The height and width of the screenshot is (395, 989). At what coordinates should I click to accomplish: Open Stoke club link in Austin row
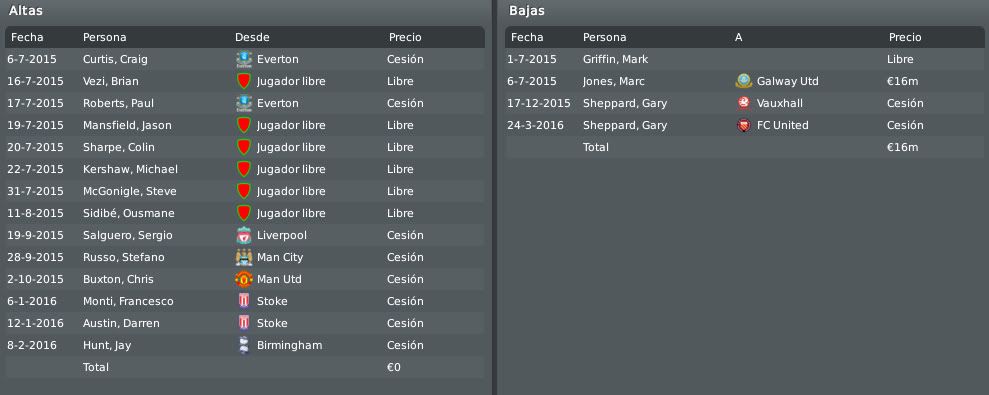(272, 323)
